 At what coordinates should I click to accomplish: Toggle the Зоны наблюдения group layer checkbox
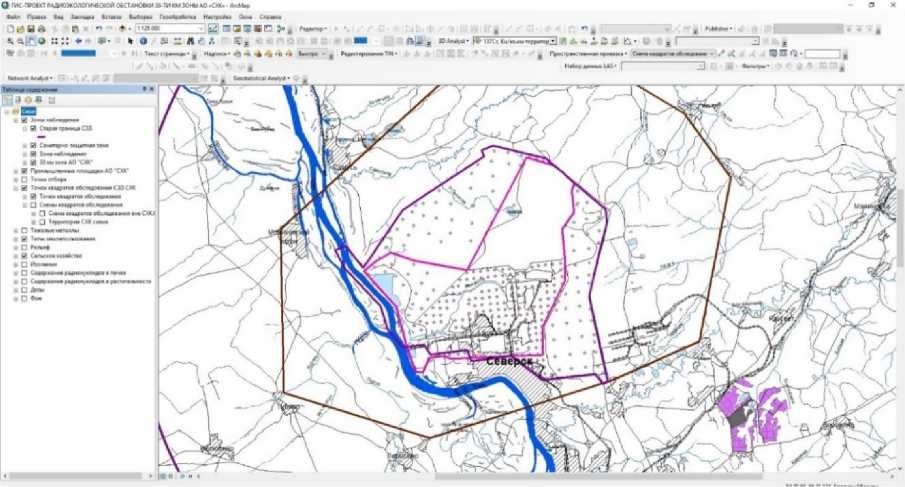tap(24, 120)
